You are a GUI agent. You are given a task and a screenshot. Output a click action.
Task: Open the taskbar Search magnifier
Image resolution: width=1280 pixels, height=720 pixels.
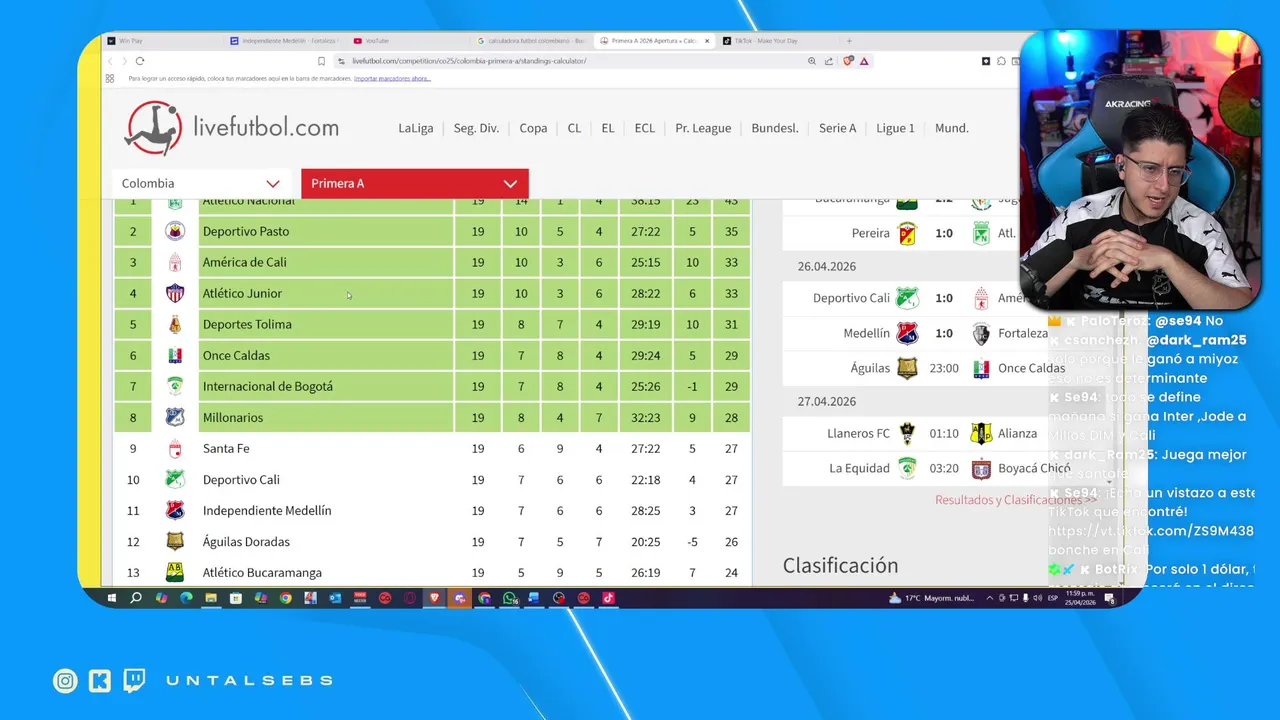pos(136,598)
